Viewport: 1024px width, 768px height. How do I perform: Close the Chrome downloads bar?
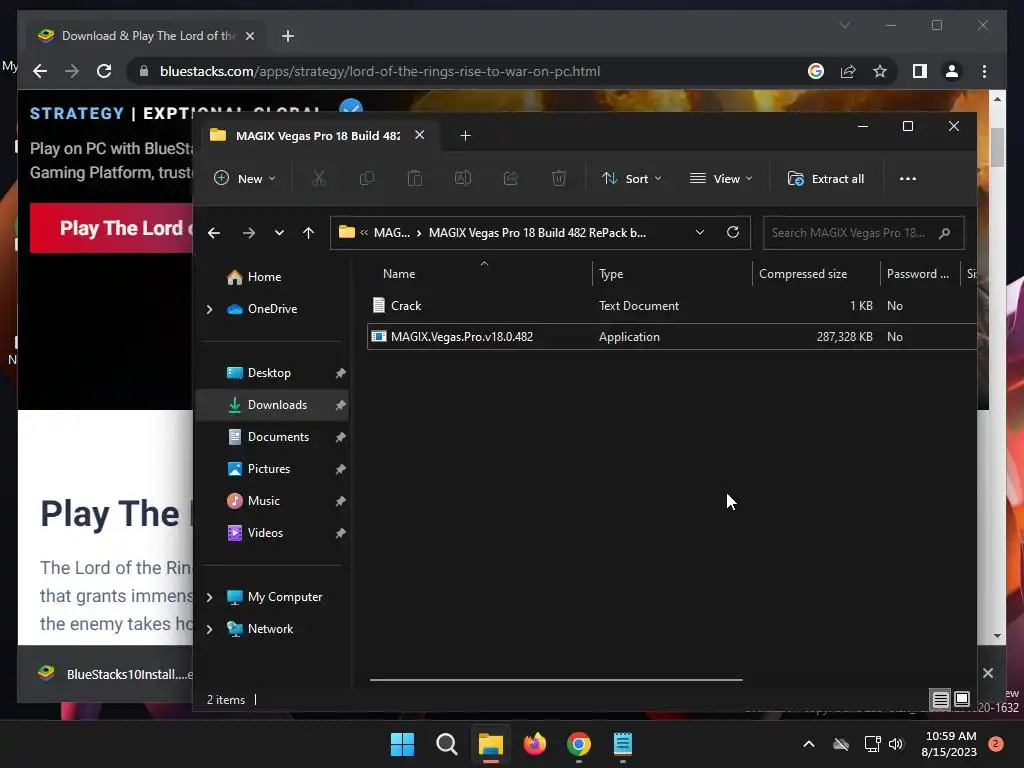988,673
